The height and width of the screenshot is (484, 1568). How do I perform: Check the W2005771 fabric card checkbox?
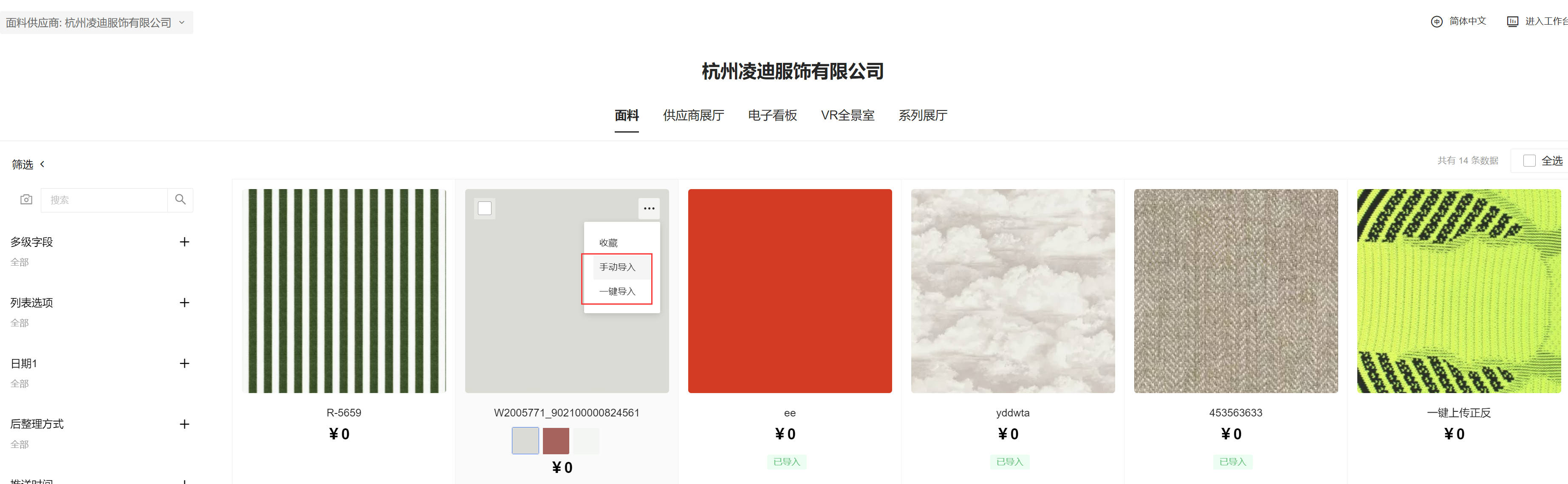coord(485,208)
